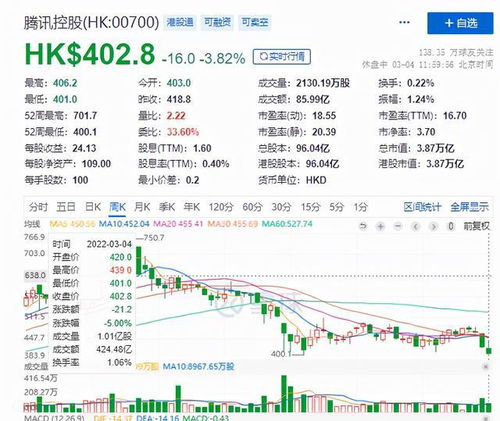Screen dimensions: 500x421
Task: Click the 52周最高 701.7 value
Action: click(x=85, y=116)
